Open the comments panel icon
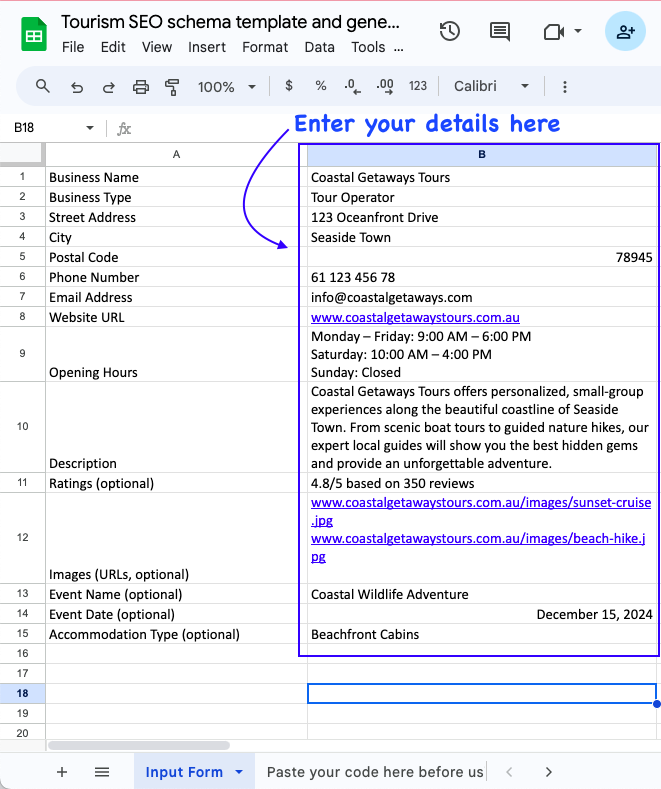Viewport: 661px width, 789px height. tap(500, 32)
